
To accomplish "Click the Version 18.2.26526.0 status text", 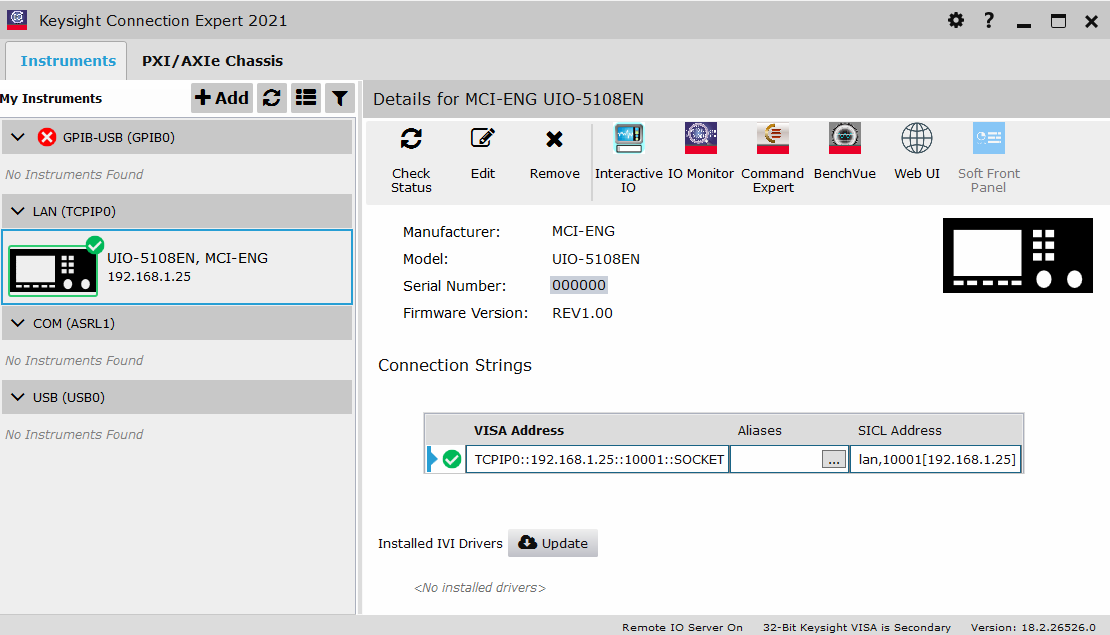I will tap(1033, 627).
